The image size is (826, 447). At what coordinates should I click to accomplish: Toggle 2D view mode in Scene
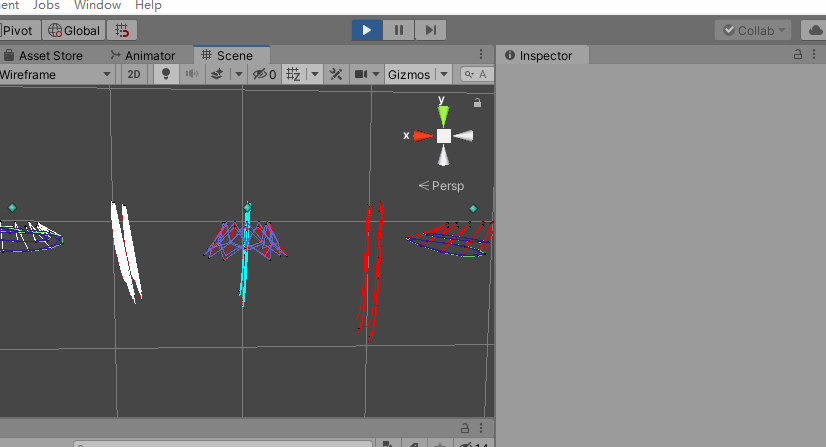click(134, 74)
